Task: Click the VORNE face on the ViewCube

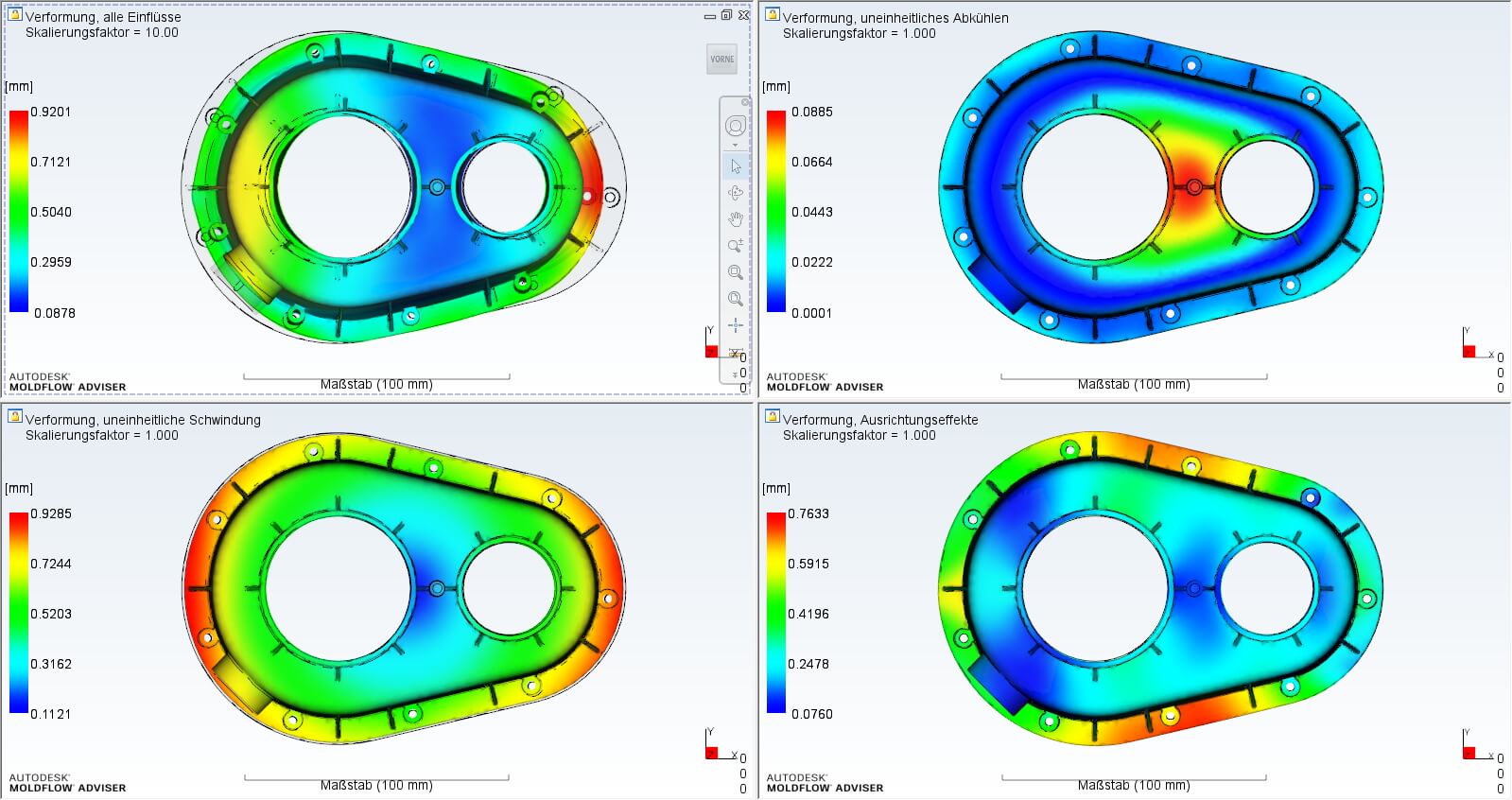Action: (x=721, y=59)
